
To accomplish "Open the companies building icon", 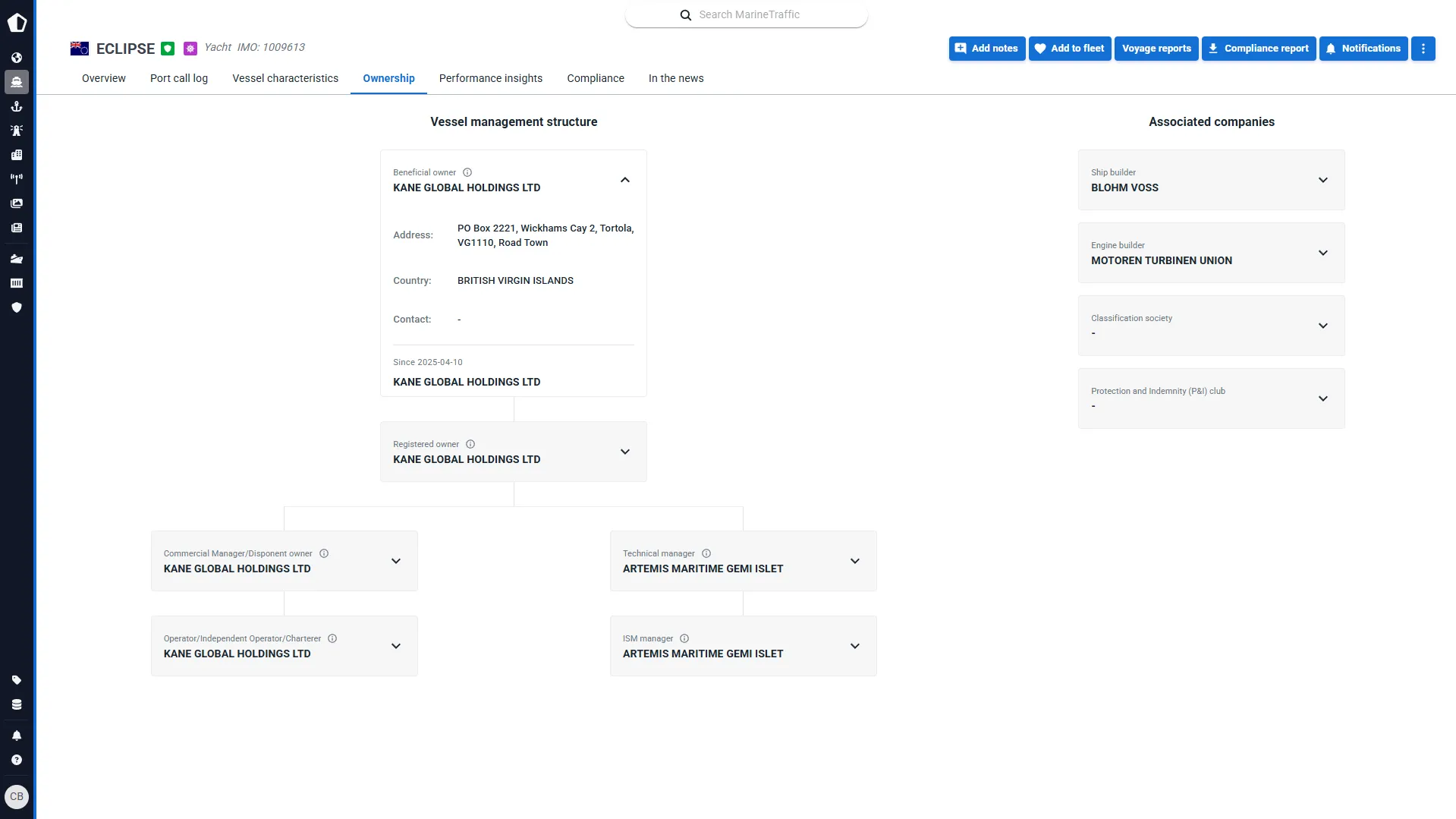I will point(17,155).
